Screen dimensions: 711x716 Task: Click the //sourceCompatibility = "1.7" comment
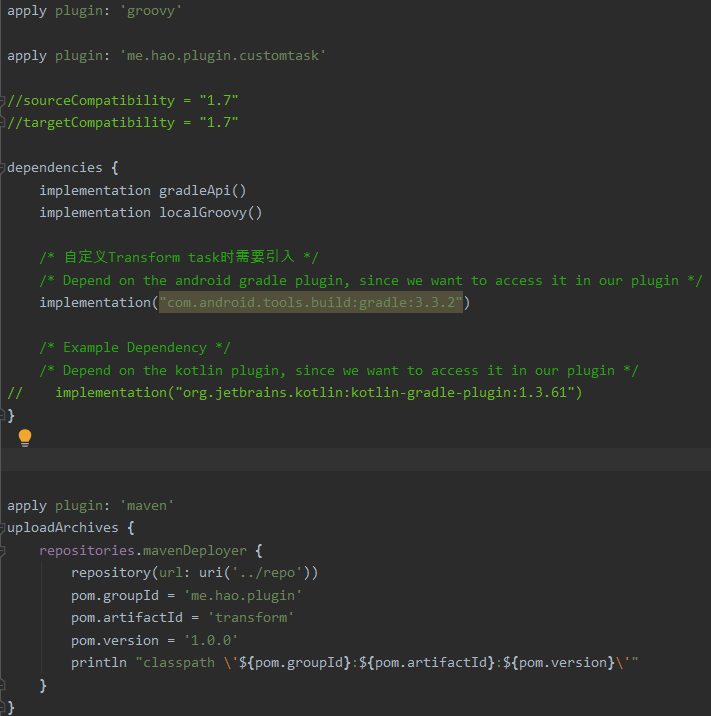pos(123,100)
